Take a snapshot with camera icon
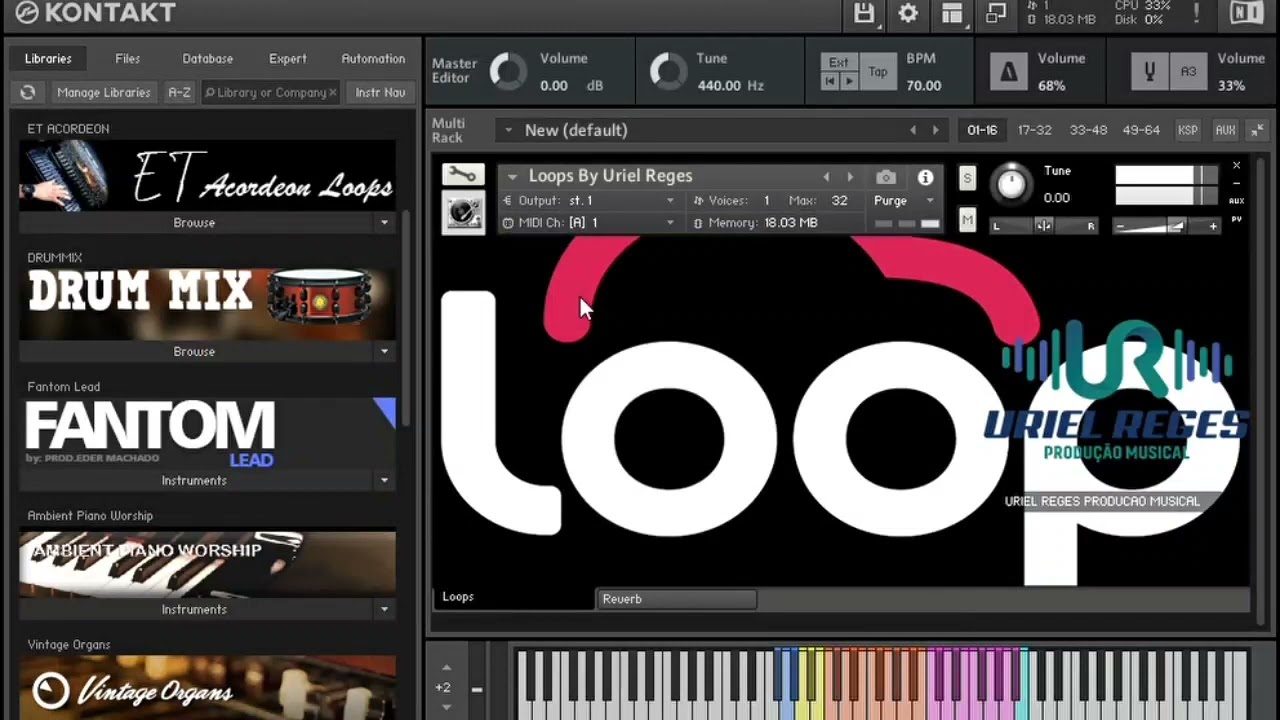The height and width of the screenshot is (720, 1280). 886,177
